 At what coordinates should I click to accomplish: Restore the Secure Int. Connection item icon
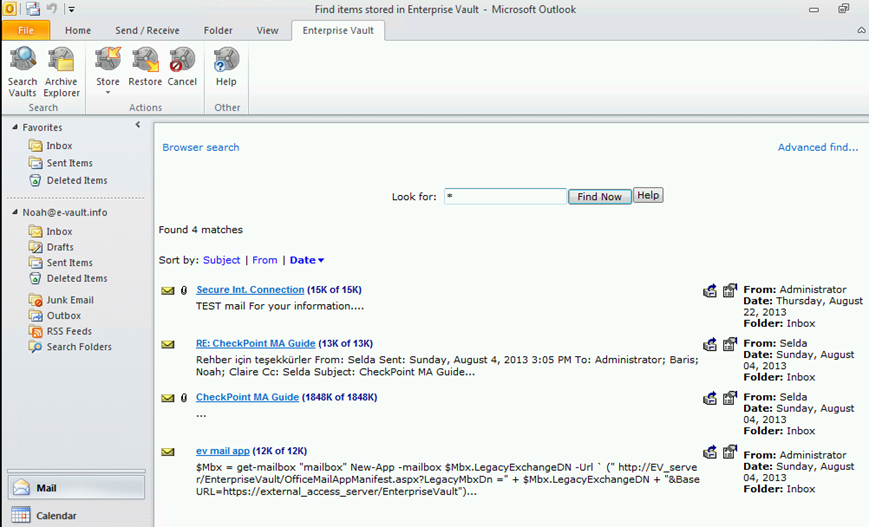pyautogui.click(x=710, y=290)
